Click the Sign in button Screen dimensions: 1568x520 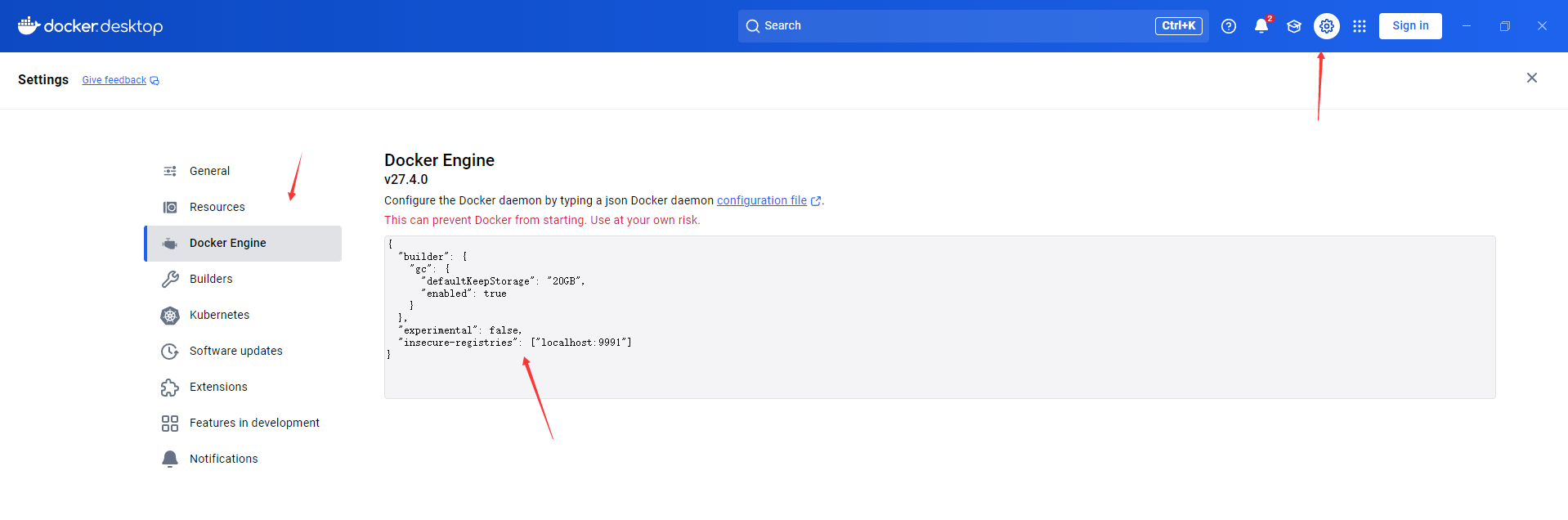[x=1410, y=26]
